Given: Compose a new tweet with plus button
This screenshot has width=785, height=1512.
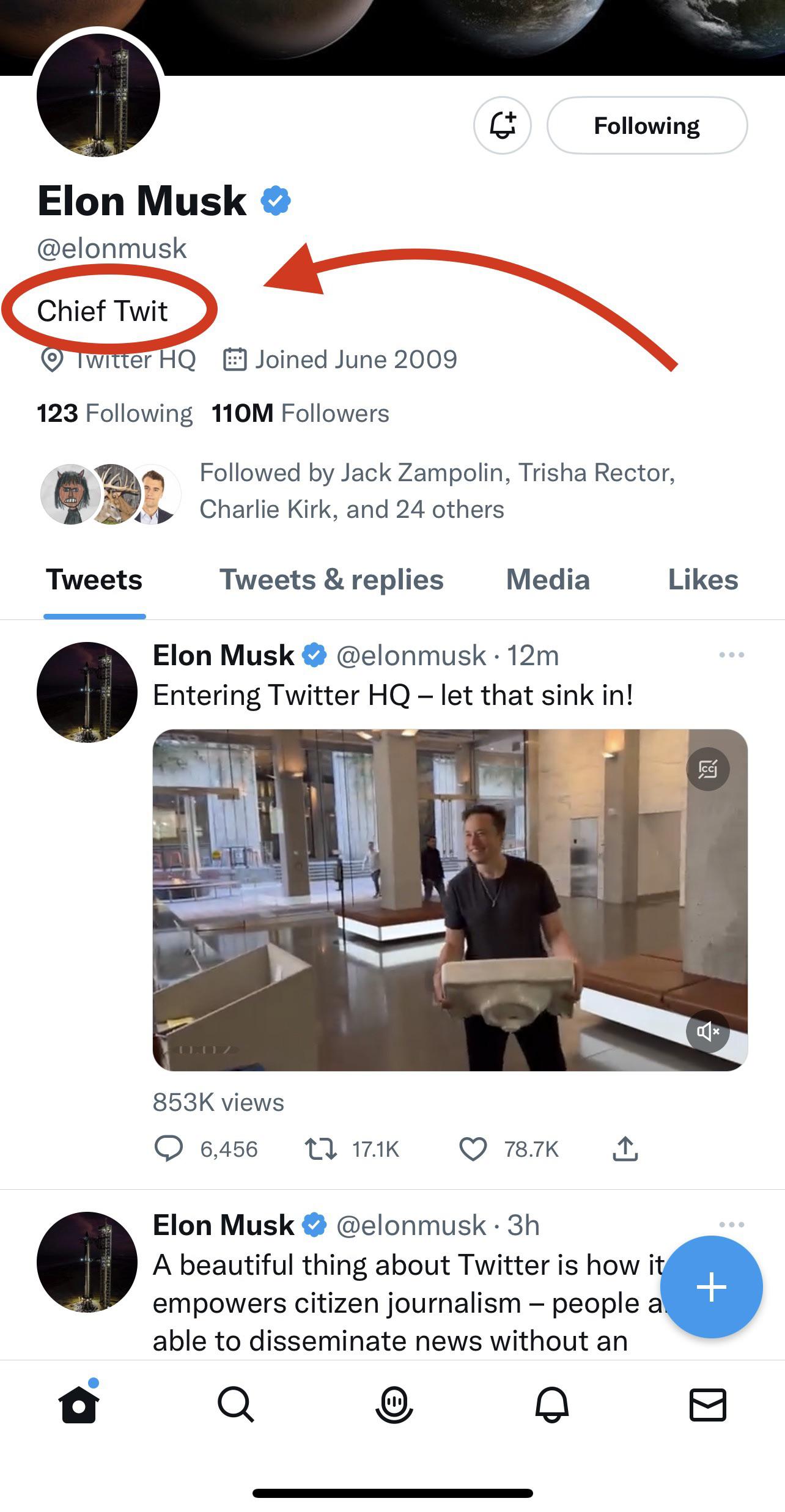Looking at the screenshot, I should click(x=712, y=1286).
